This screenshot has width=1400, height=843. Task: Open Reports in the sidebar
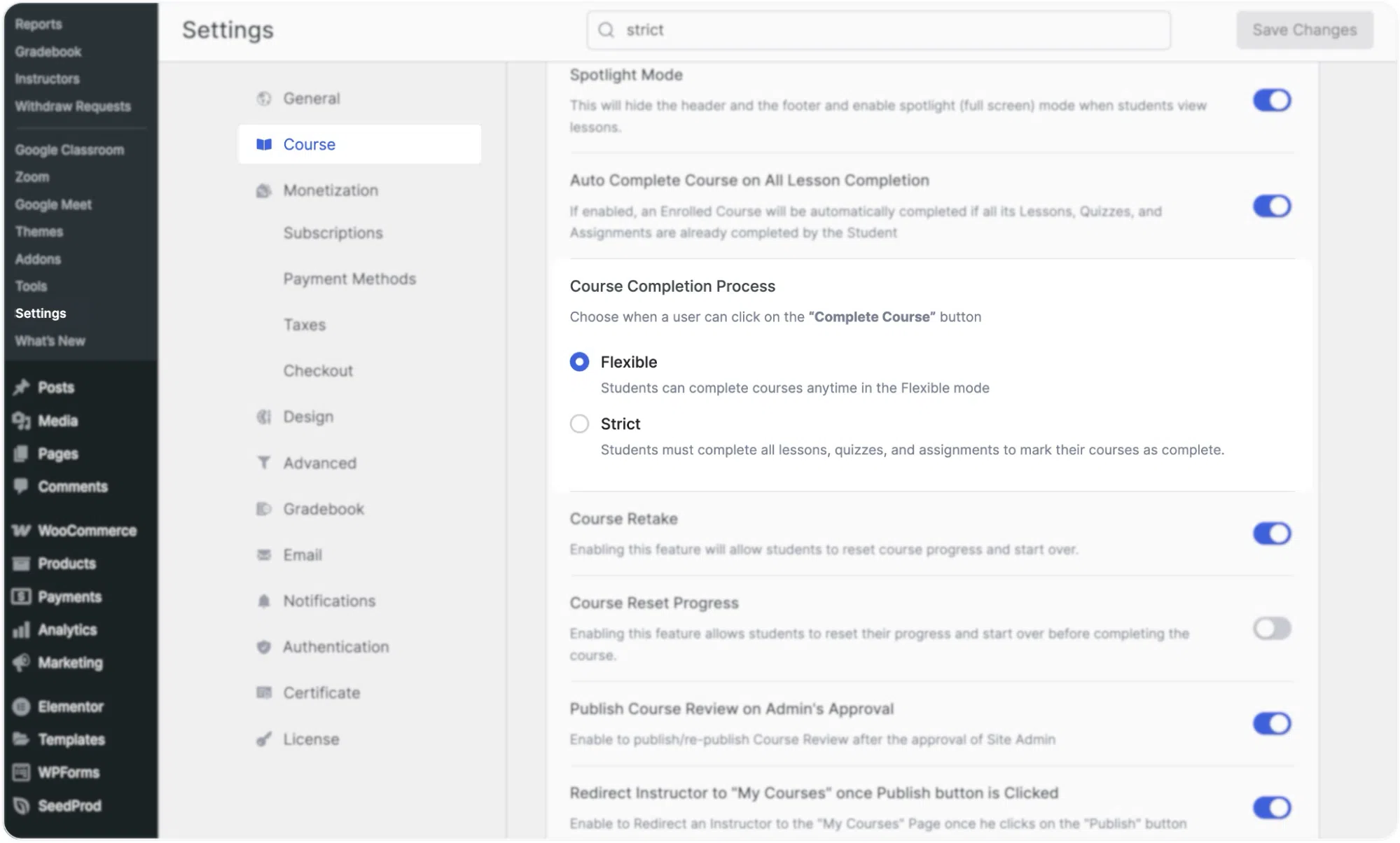[x=39, y=25]
